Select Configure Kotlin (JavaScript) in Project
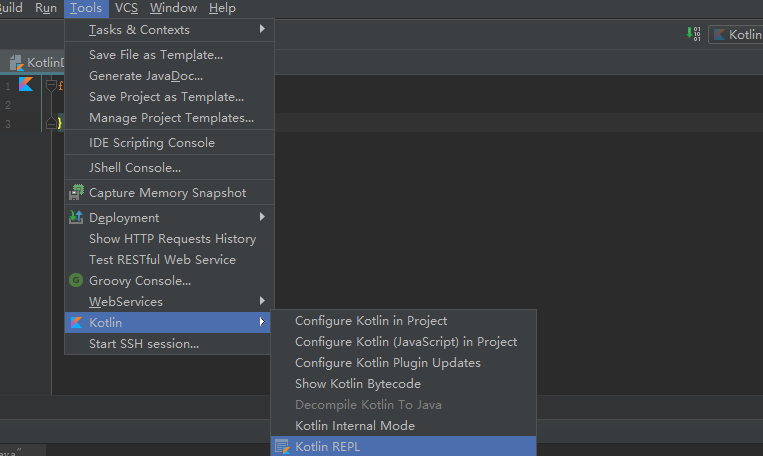763x456 pixels. 403,342
